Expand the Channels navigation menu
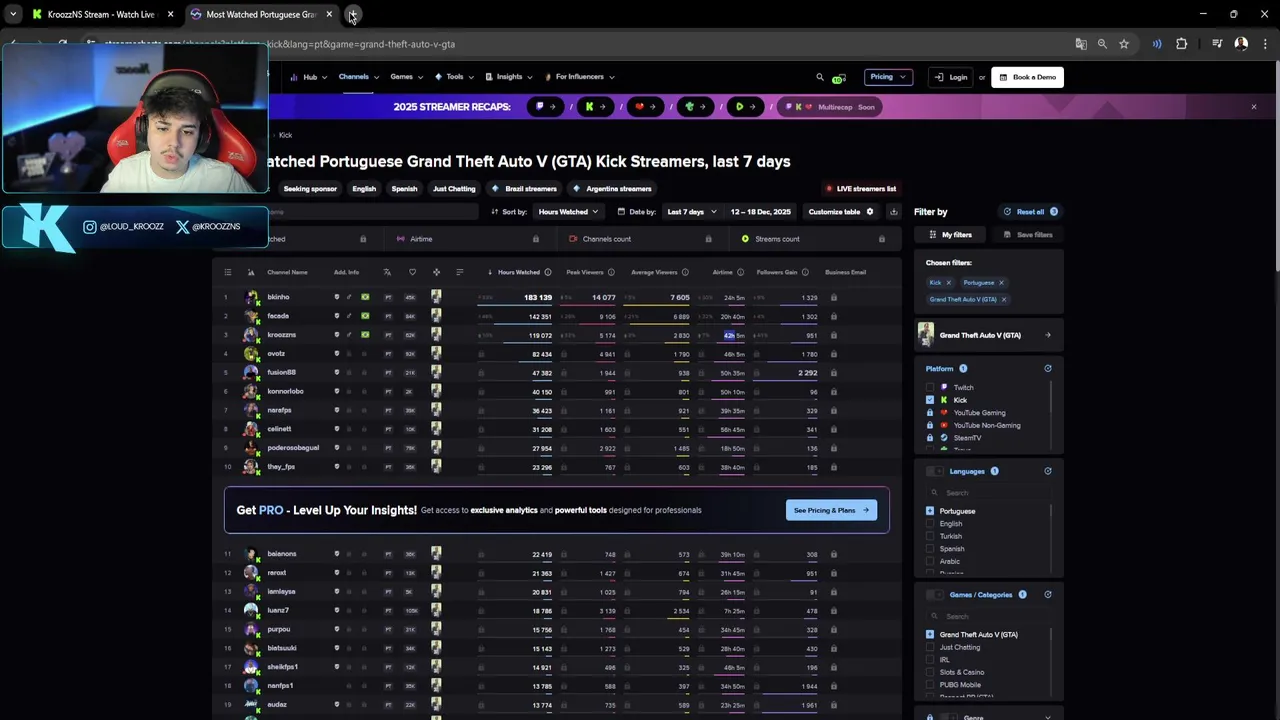This screenshot has height=720, width=1280. [x=358, y=77]
